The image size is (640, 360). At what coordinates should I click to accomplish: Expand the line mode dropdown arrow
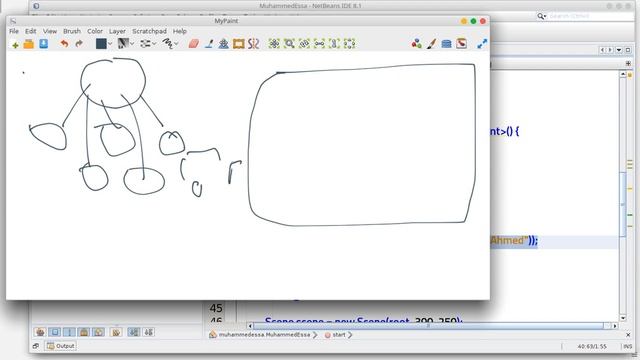[x=176, y=44]
